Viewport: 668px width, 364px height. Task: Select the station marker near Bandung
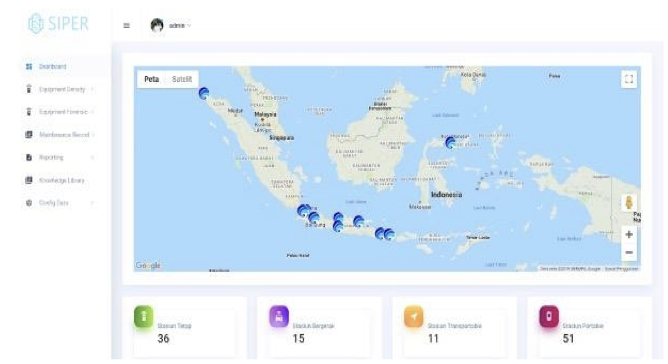(x=314, y=218)
